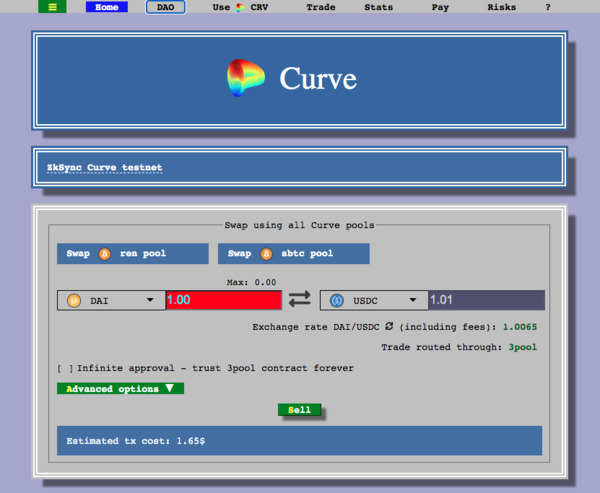
Task: Click the exchange rate refresh icon
Action: click(389, 326)
